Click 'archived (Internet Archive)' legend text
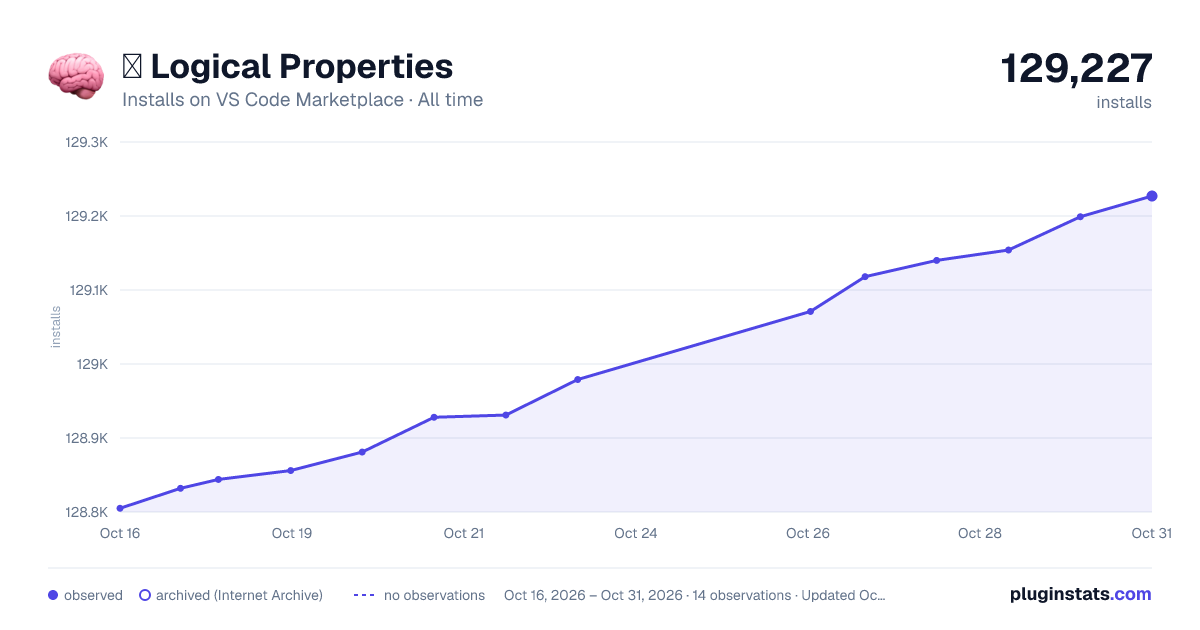The image size is (1200, 630). [x=239, y=595]
